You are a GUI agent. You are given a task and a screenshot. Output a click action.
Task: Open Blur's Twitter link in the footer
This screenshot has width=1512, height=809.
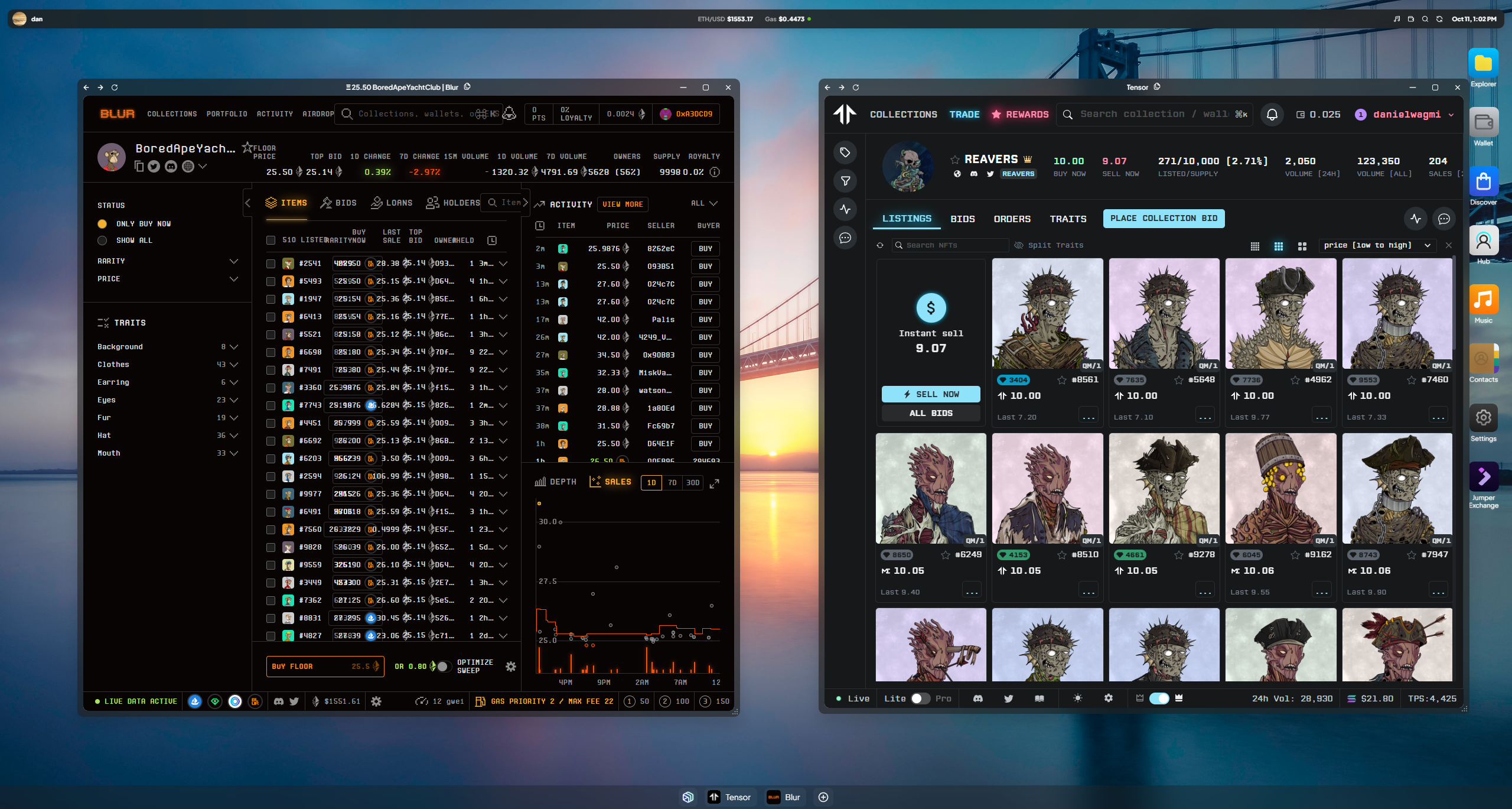click(x=294, y=701)
